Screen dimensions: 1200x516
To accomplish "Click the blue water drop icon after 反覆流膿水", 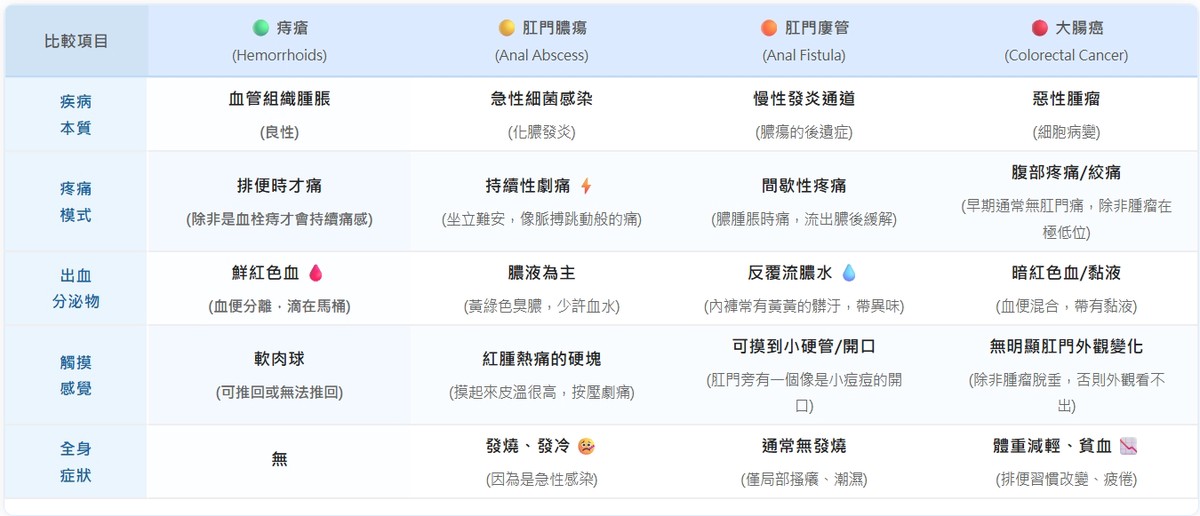I will coord(849,272).
